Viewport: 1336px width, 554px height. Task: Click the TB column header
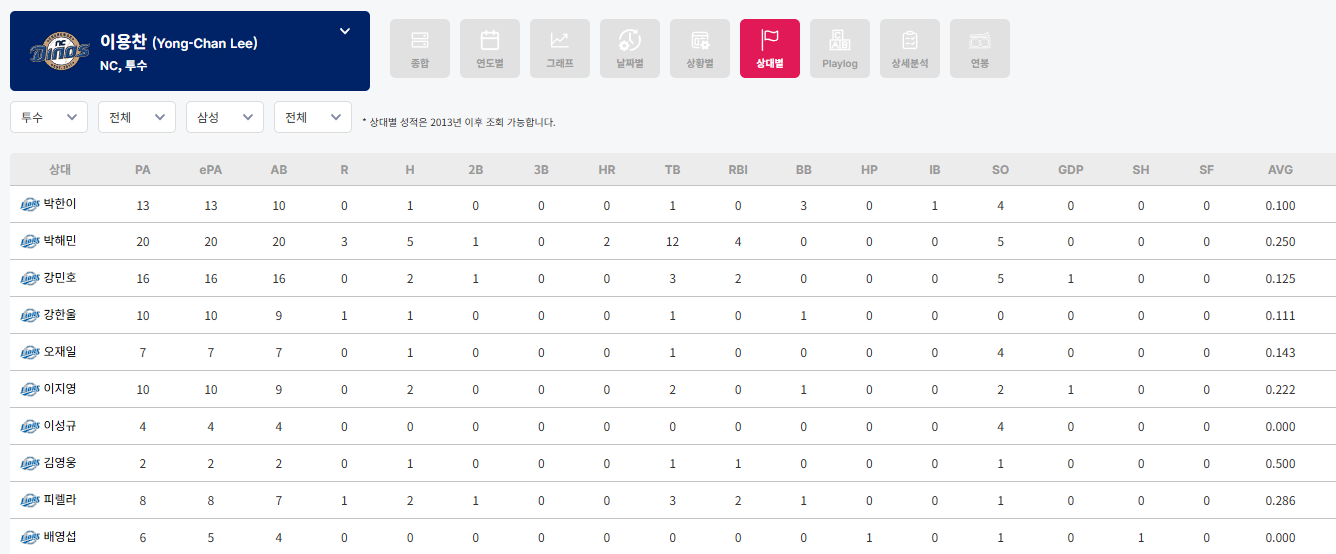click(673, 170)
